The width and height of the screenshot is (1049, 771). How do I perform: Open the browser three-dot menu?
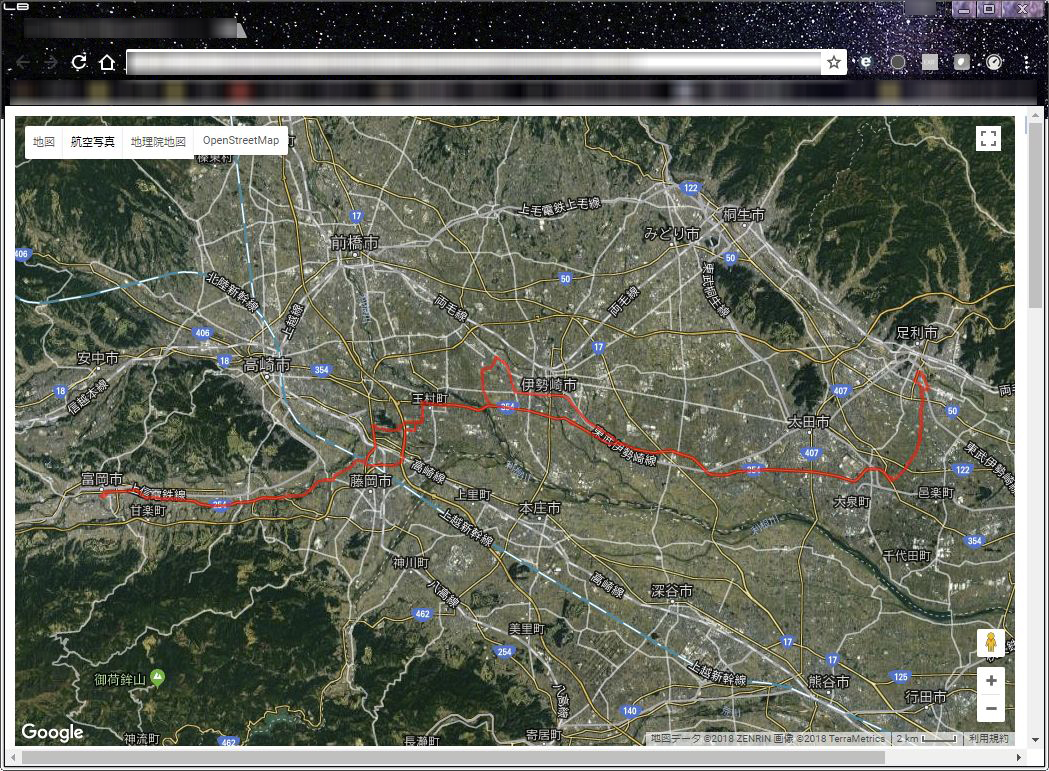[1026, 62]
